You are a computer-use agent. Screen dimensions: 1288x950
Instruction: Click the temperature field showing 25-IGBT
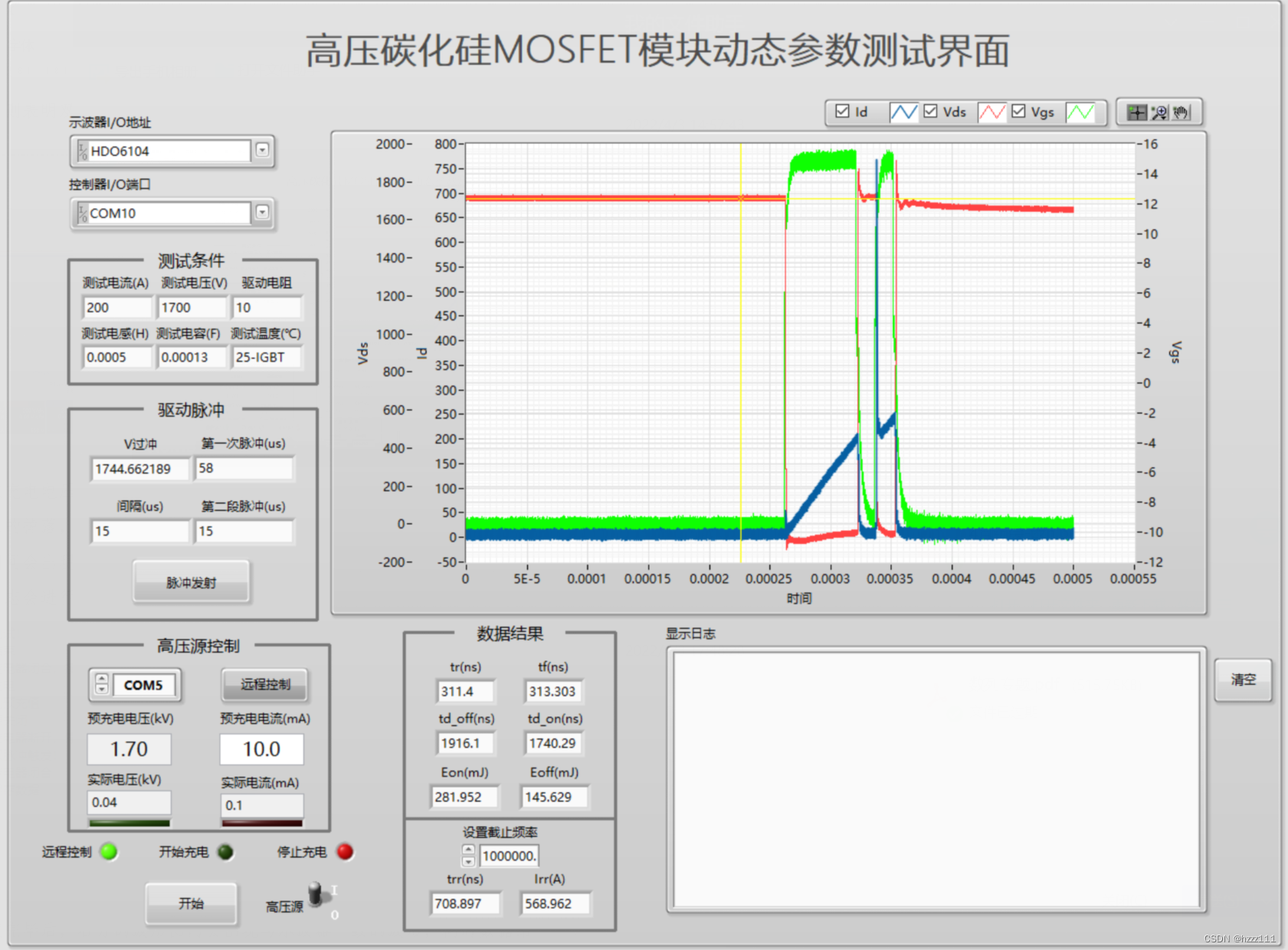267,357
